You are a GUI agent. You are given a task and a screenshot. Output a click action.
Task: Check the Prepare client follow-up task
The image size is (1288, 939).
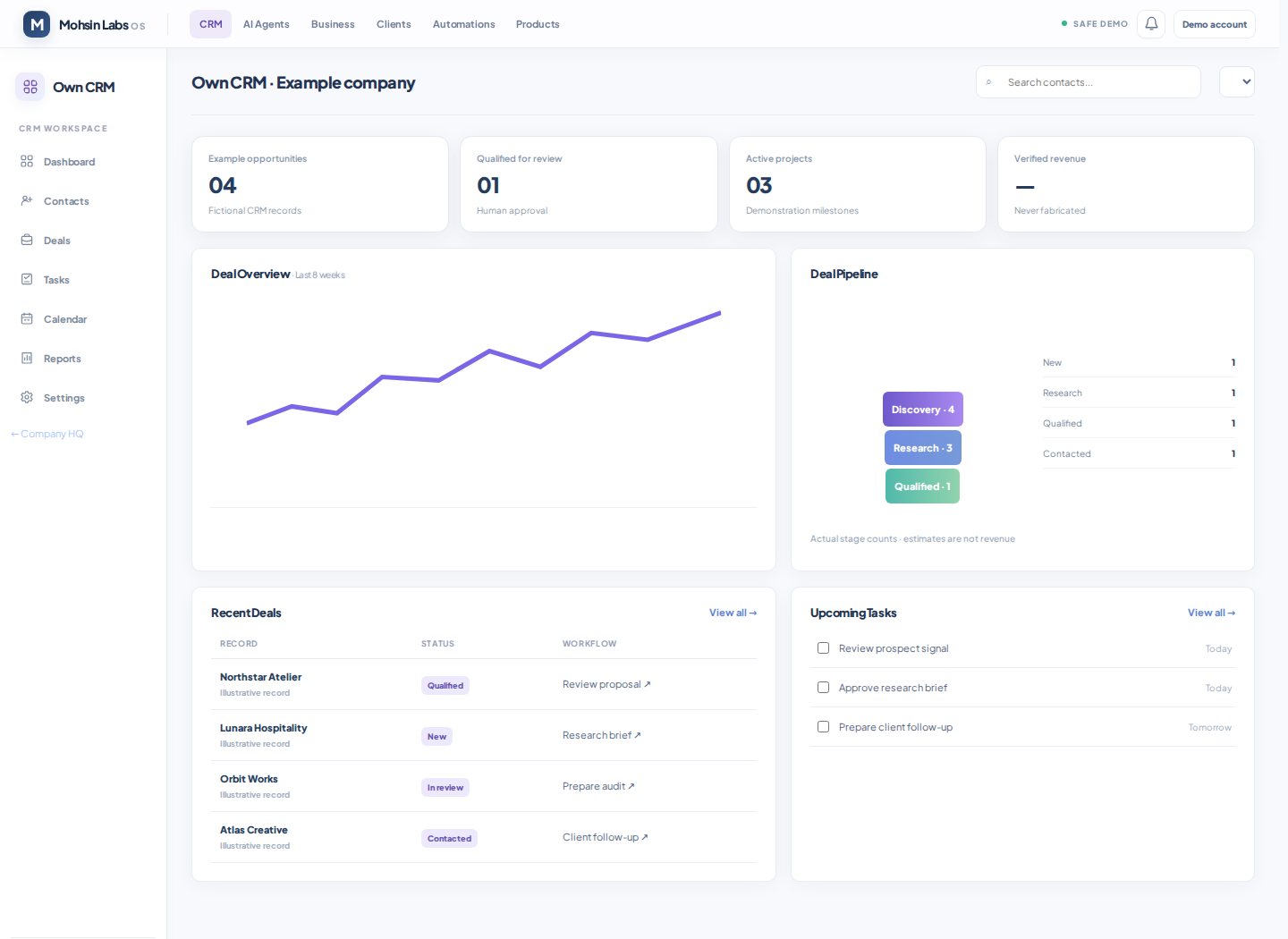(x=823, y=727)
